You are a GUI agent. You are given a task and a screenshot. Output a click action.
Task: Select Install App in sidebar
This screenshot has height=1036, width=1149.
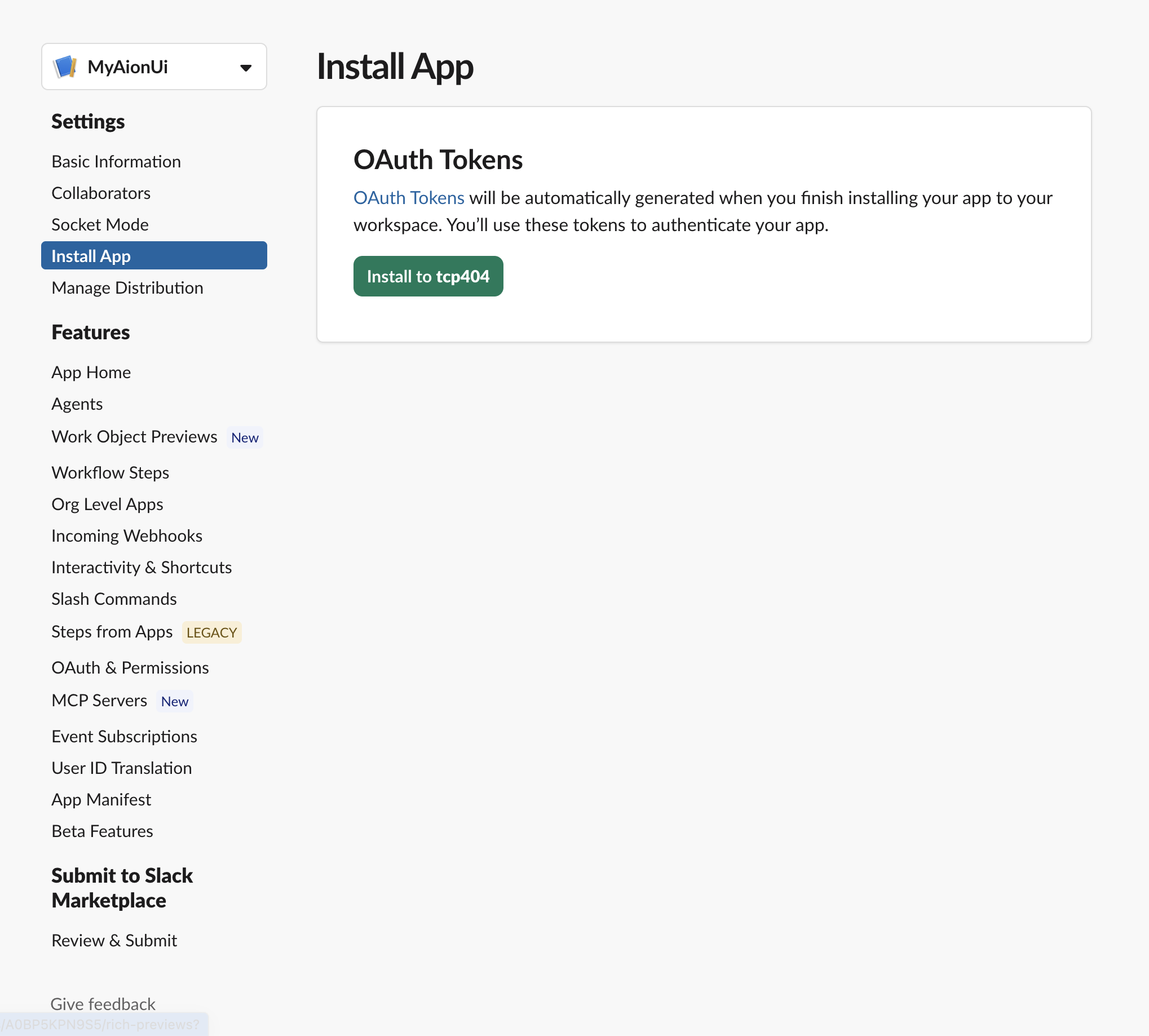click(x=154, y=255)
